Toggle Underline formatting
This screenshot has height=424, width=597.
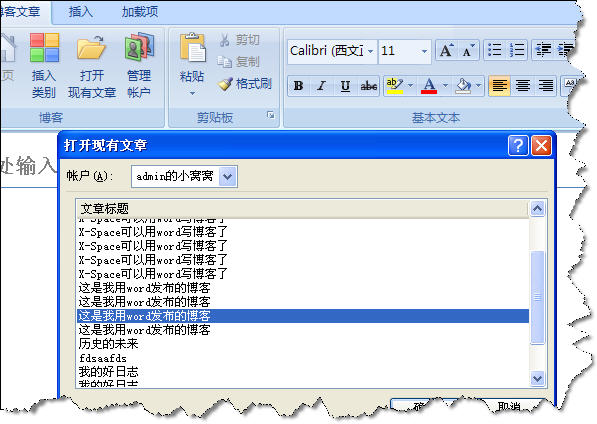tap(345, 86)
